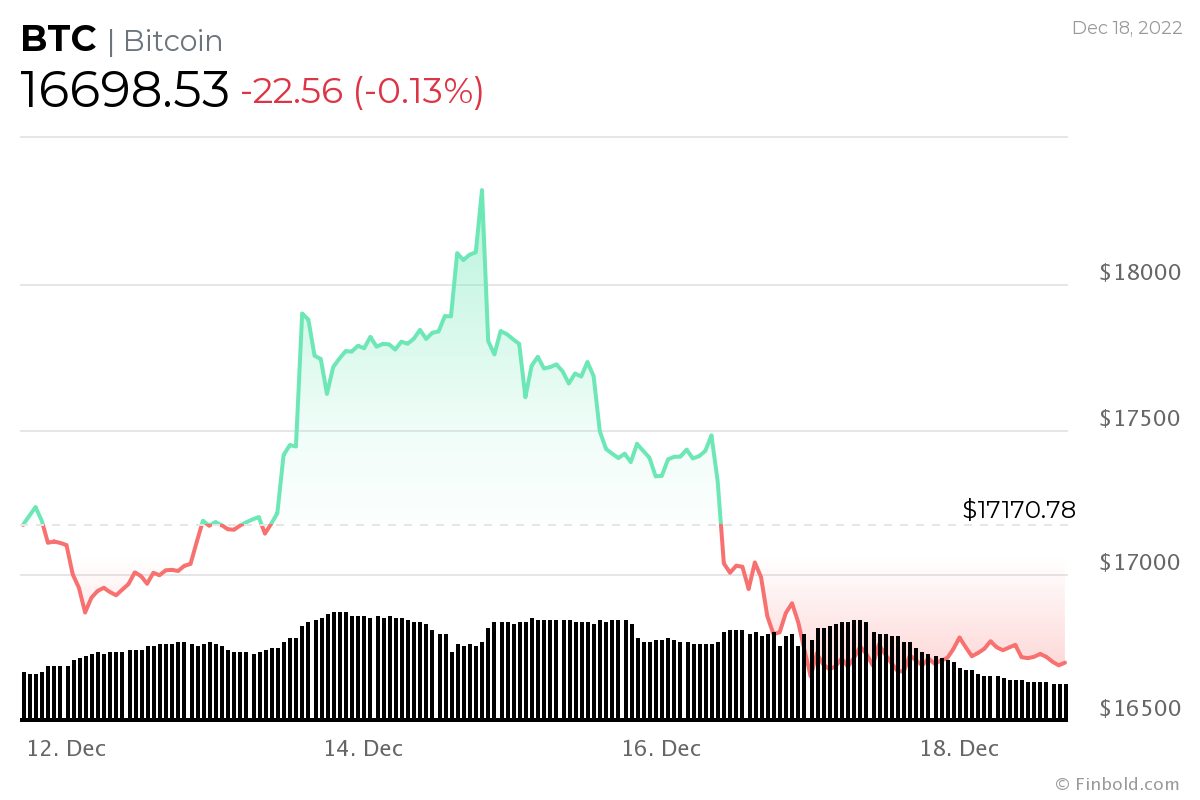Click the $17500 y-axis label
The image size is (1200, 800).
(x=1139, y=418)
